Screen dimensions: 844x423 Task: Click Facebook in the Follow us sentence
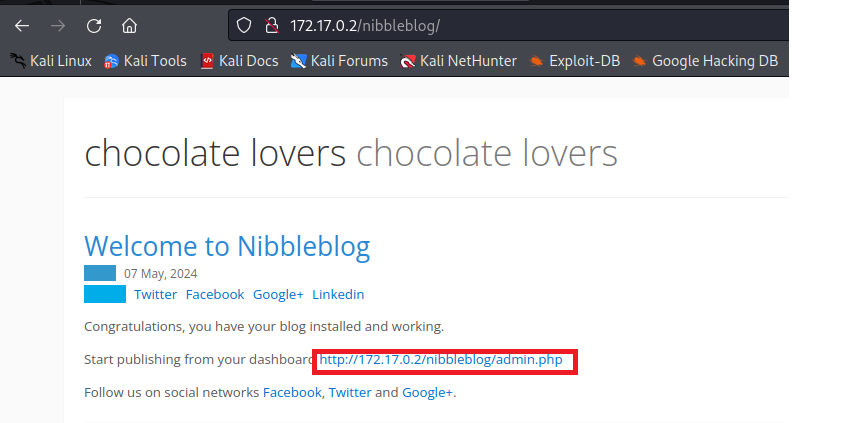(292, 393)
